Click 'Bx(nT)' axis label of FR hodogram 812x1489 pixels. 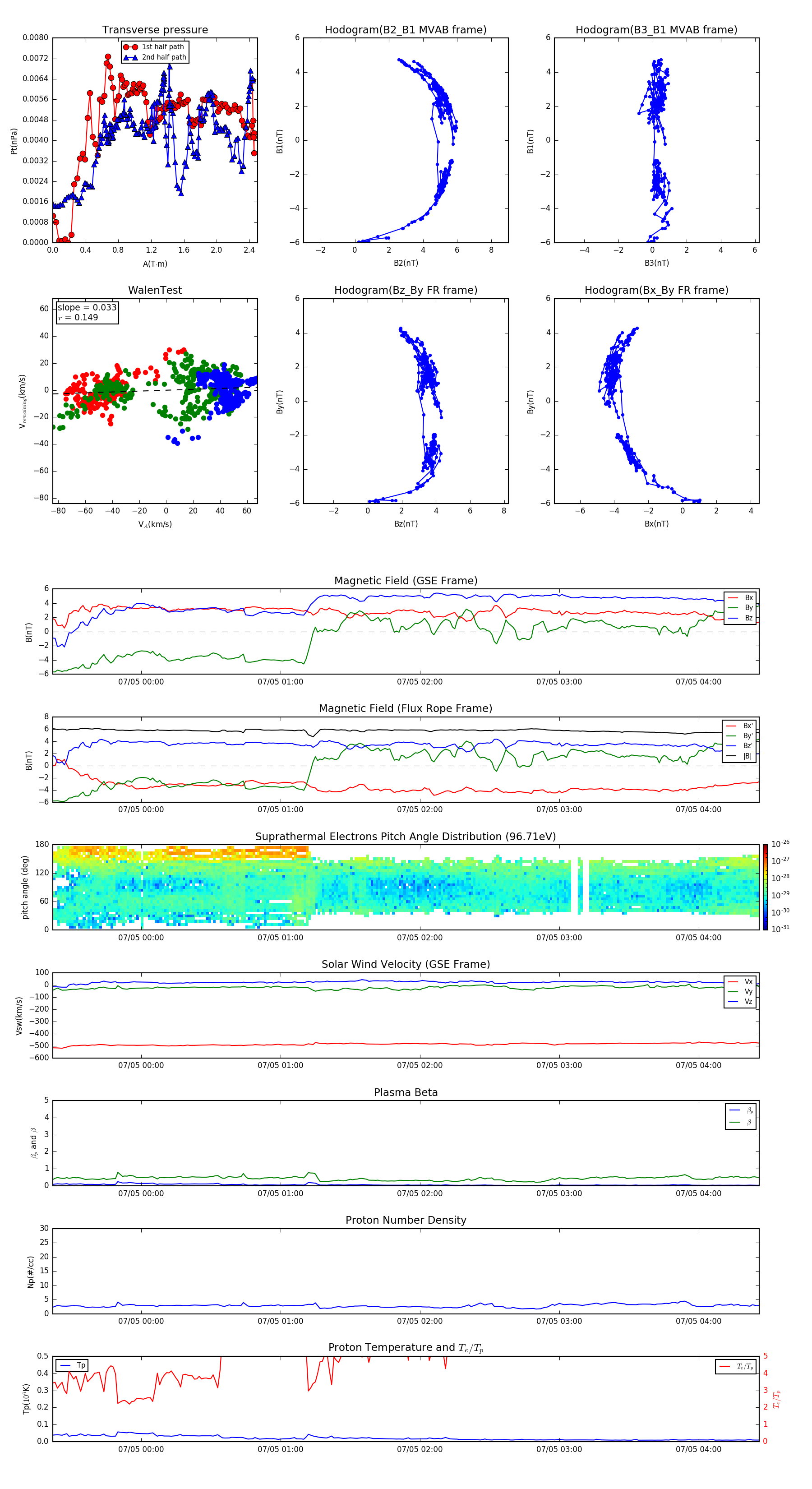tap(656, 524)
